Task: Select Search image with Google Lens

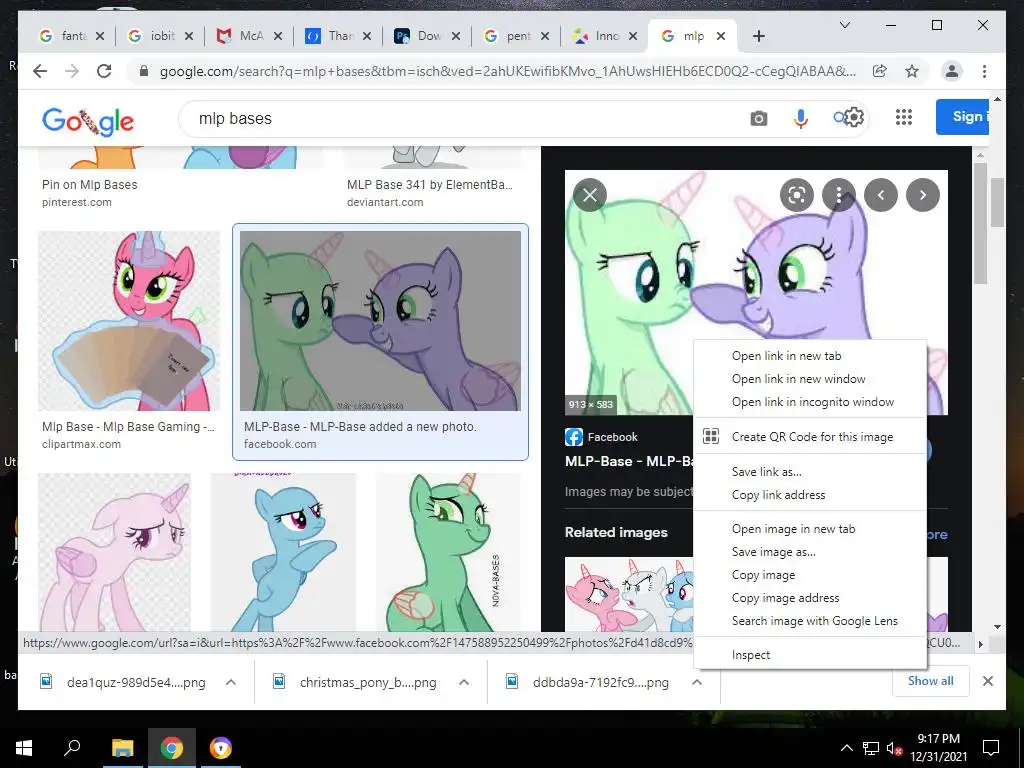Action: point(810,621)
